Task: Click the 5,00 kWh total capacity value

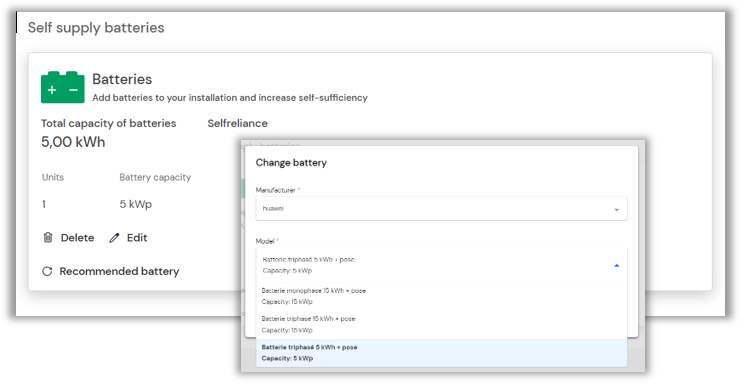Action: click(73, 142)
